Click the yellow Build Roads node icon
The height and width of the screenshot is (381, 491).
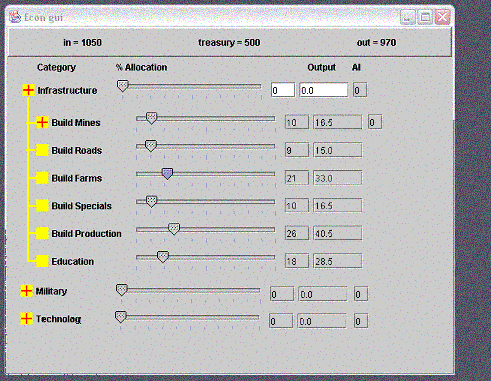click(x=42, y=150)
